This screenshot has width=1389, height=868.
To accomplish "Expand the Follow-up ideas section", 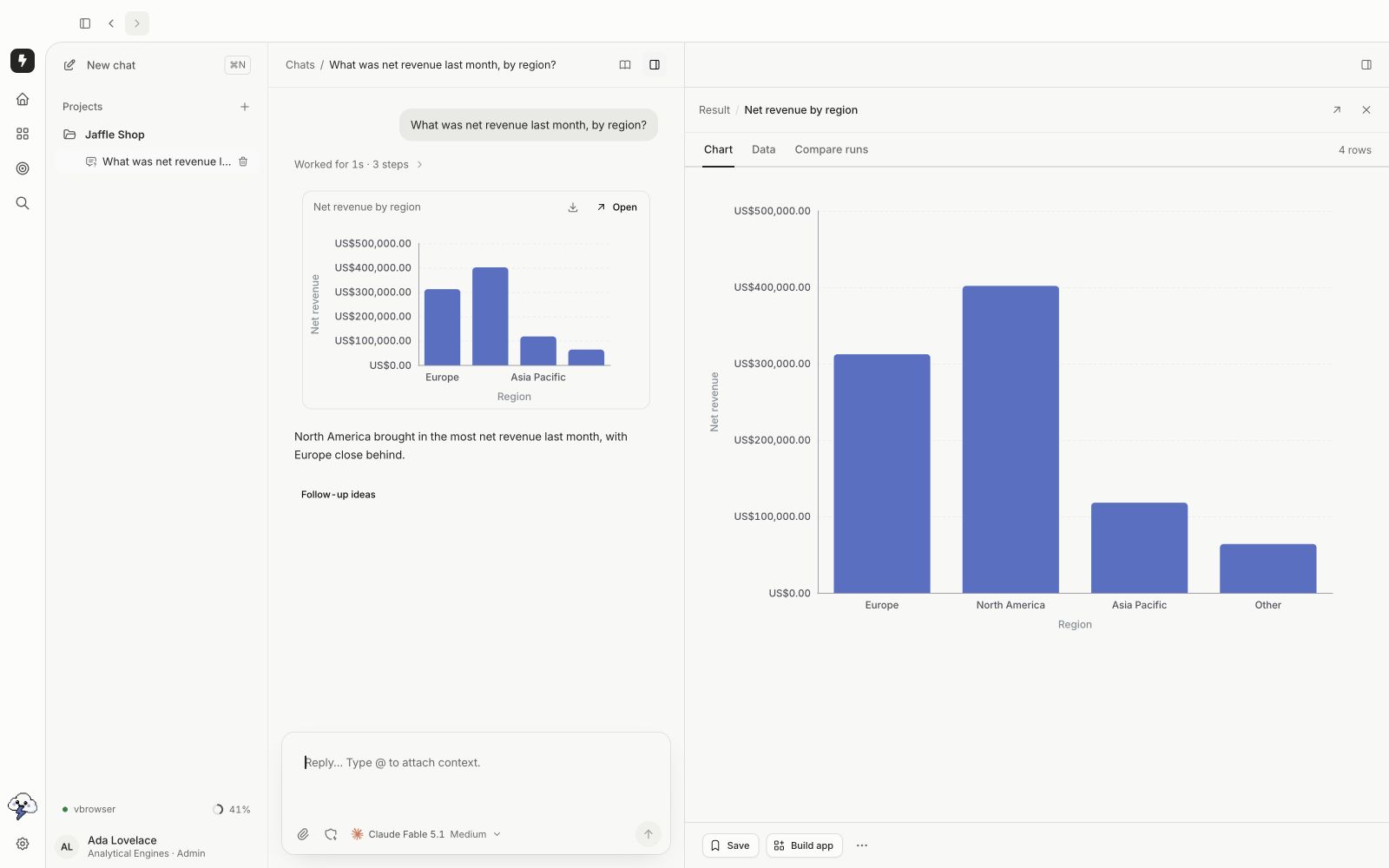I will (x=339, y=495).
